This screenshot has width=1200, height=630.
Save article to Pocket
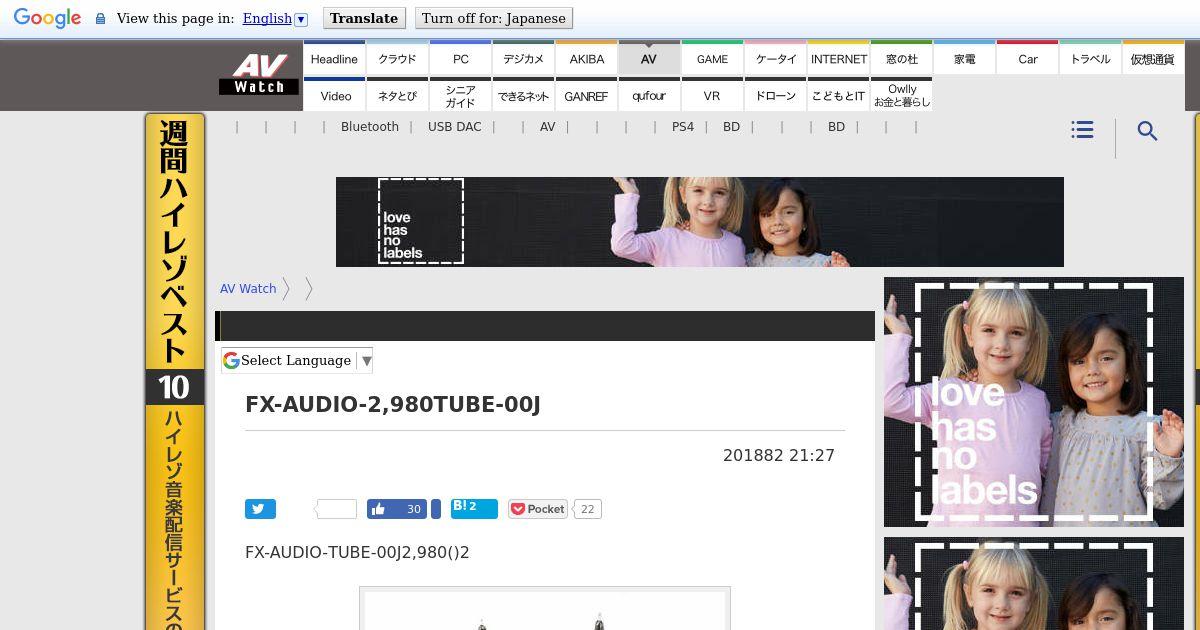(x=538, y=509)
